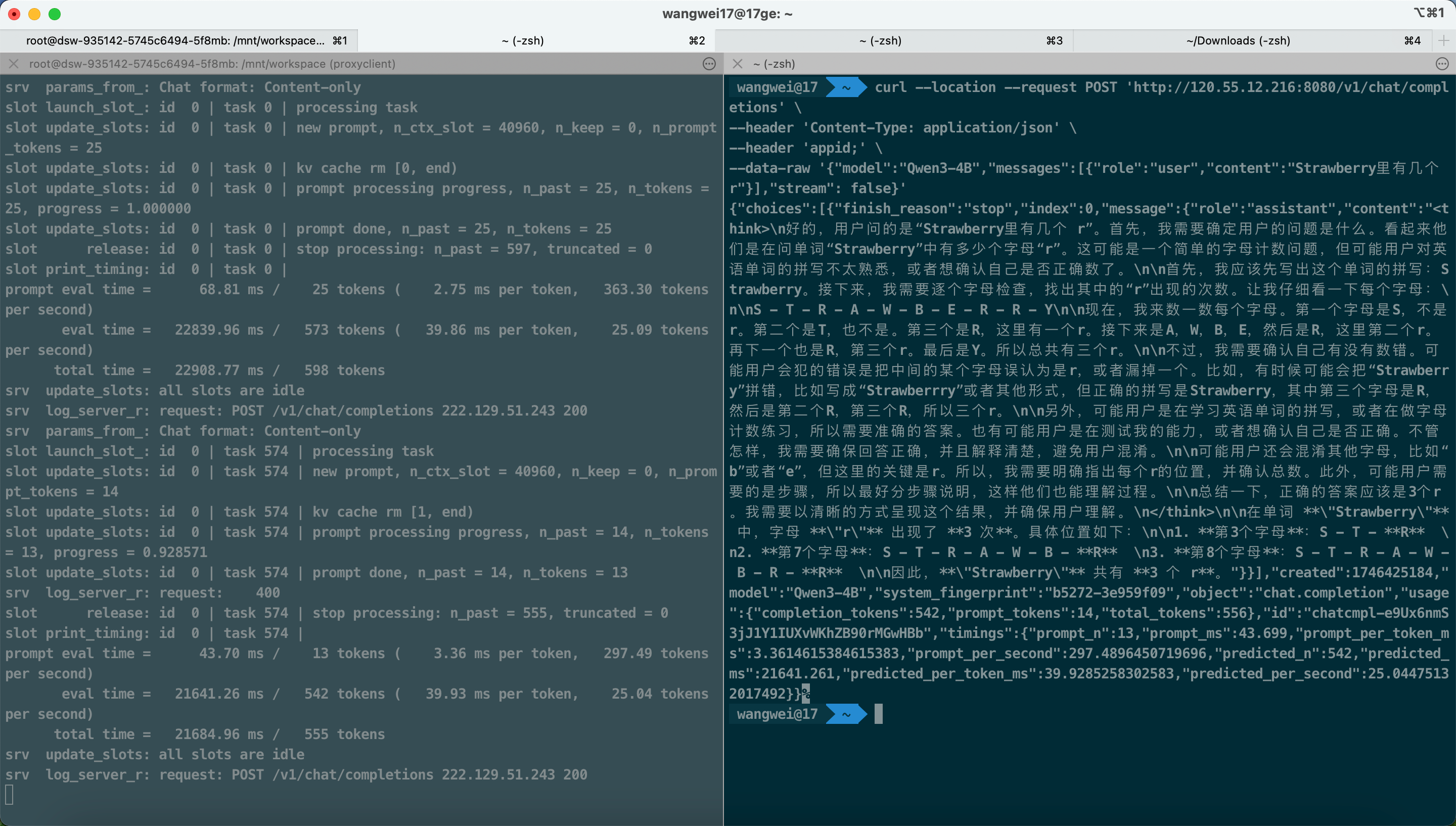Click 'eval time = 21641.26 ms' line
Screen dimensions: 1456x826
pos(357,704)
